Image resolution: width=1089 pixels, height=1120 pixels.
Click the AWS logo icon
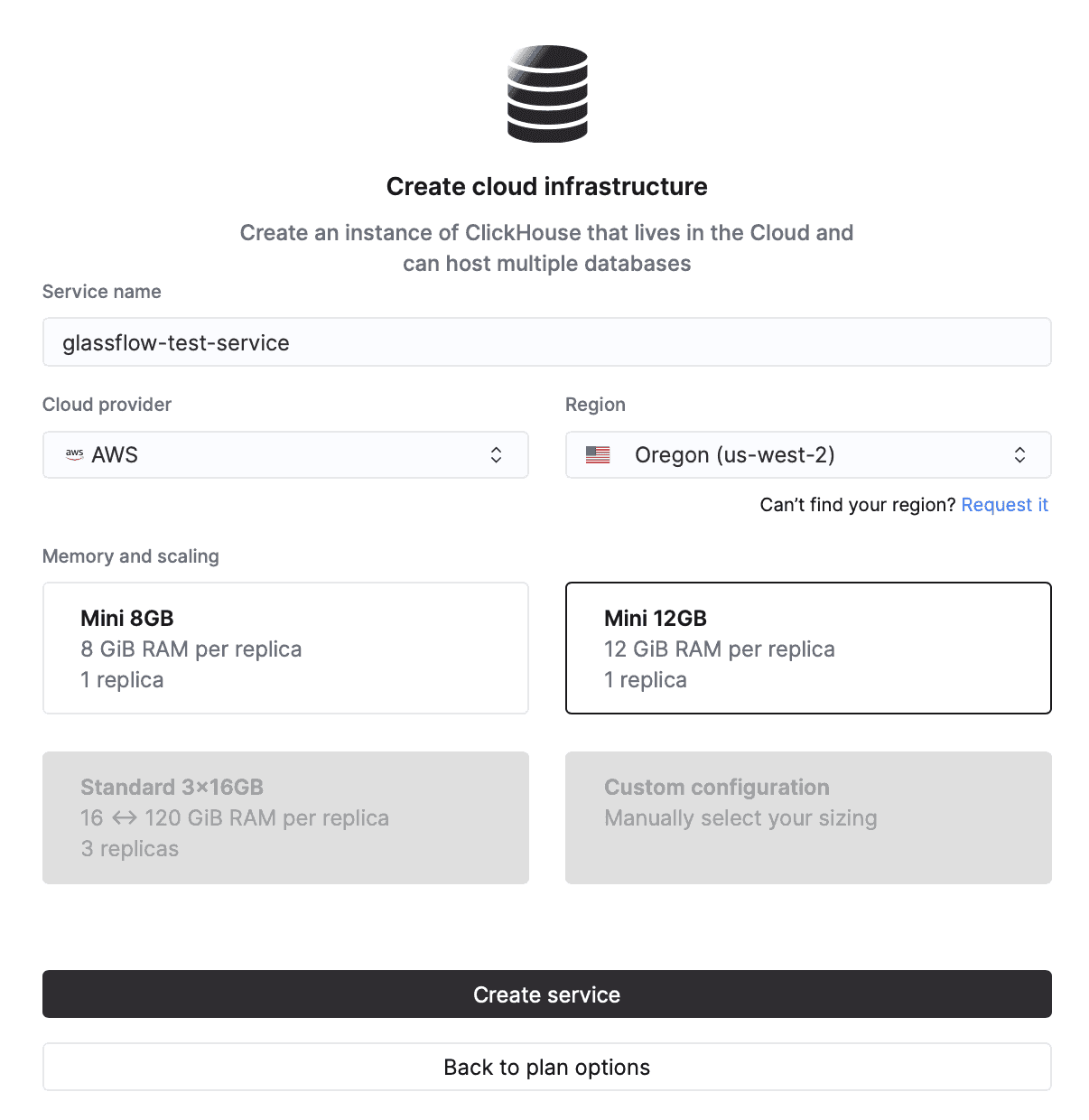(x=75, y=454)
